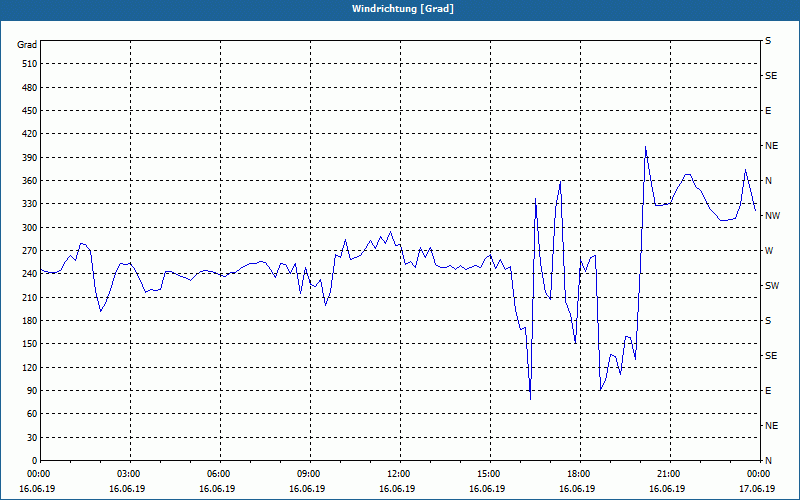This screenshot has height=500, width=800.
Task: Click the chart title 'Windrichtung [Grad]'
Action: pyautogui.click(x=403, y=9)
